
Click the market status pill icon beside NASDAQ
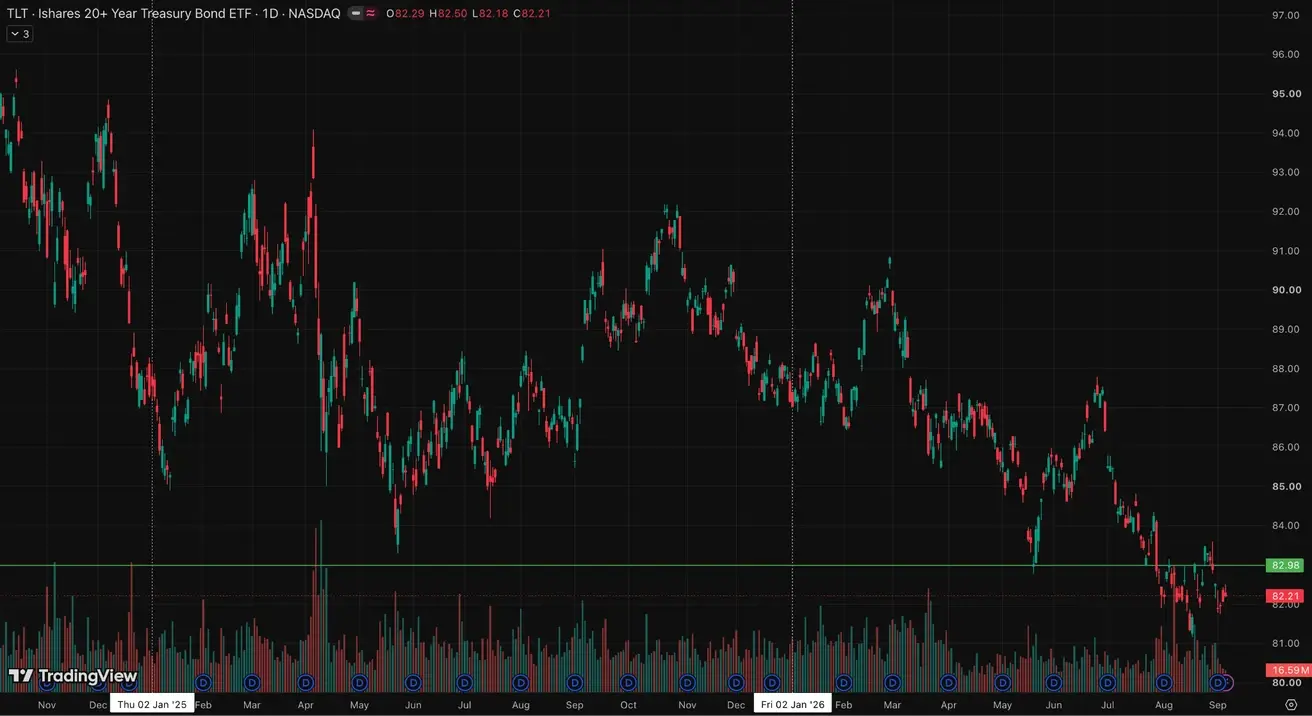pyautogui.click(x=354, y=13)
